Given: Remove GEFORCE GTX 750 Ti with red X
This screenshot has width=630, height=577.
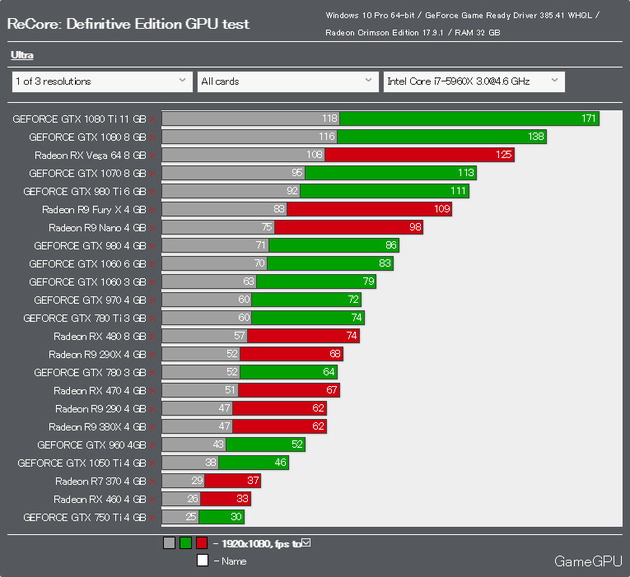Looking at the screenshot, I should tap(152, 518).
